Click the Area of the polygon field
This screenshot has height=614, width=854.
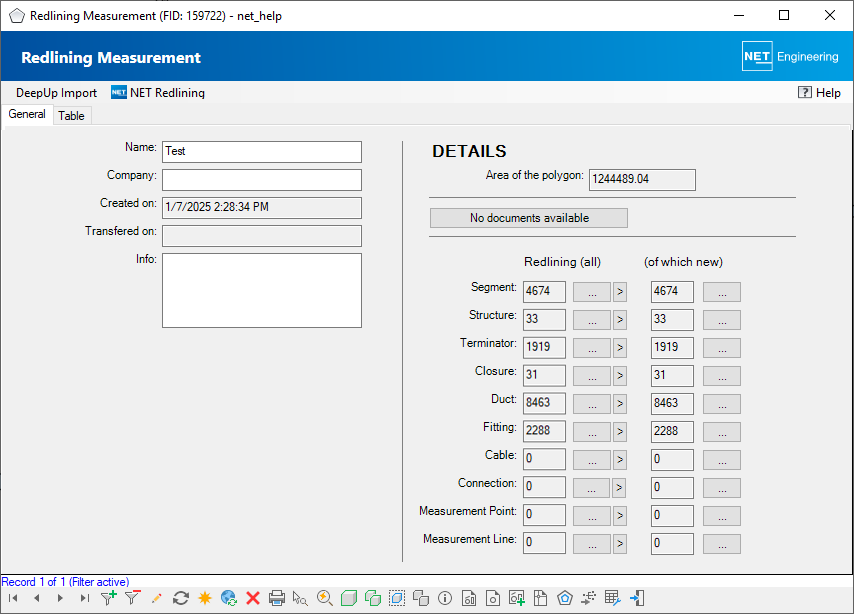tap(642, 179)
